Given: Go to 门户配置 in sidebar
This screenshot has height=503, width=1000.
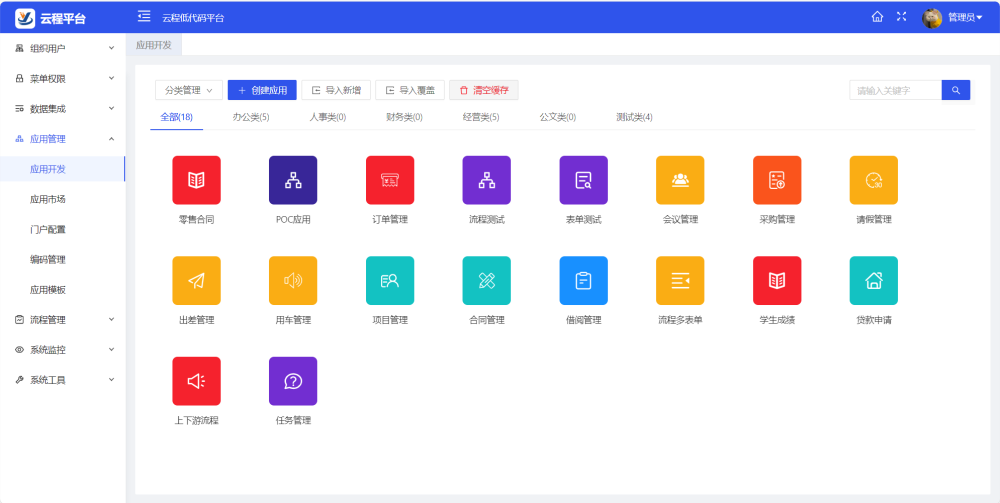Looking at the screenshot, I should (62, 230).
